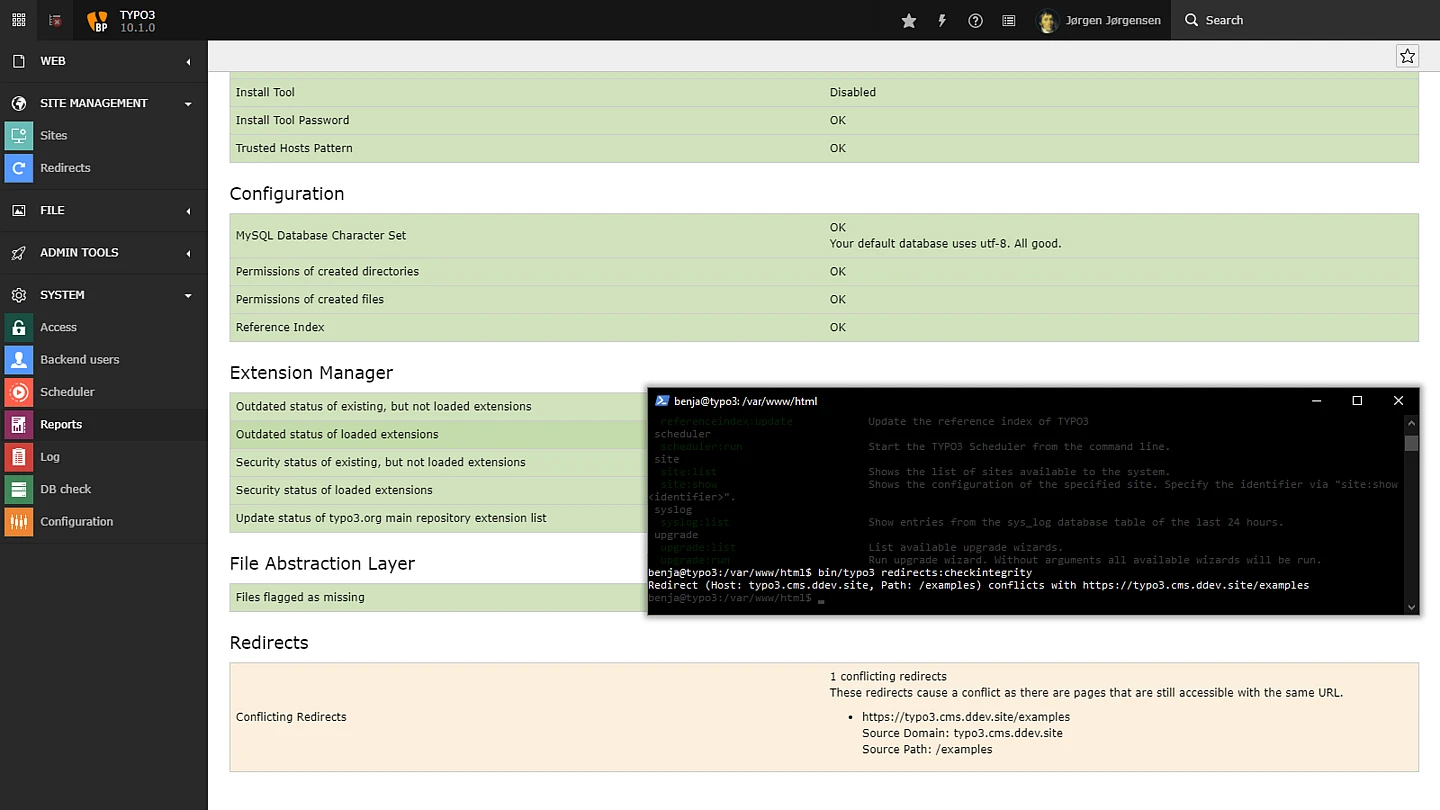The image size is (1440, 810).
Task: Click the bookmarks star in top bar
Action: click(x=909, y=20)
